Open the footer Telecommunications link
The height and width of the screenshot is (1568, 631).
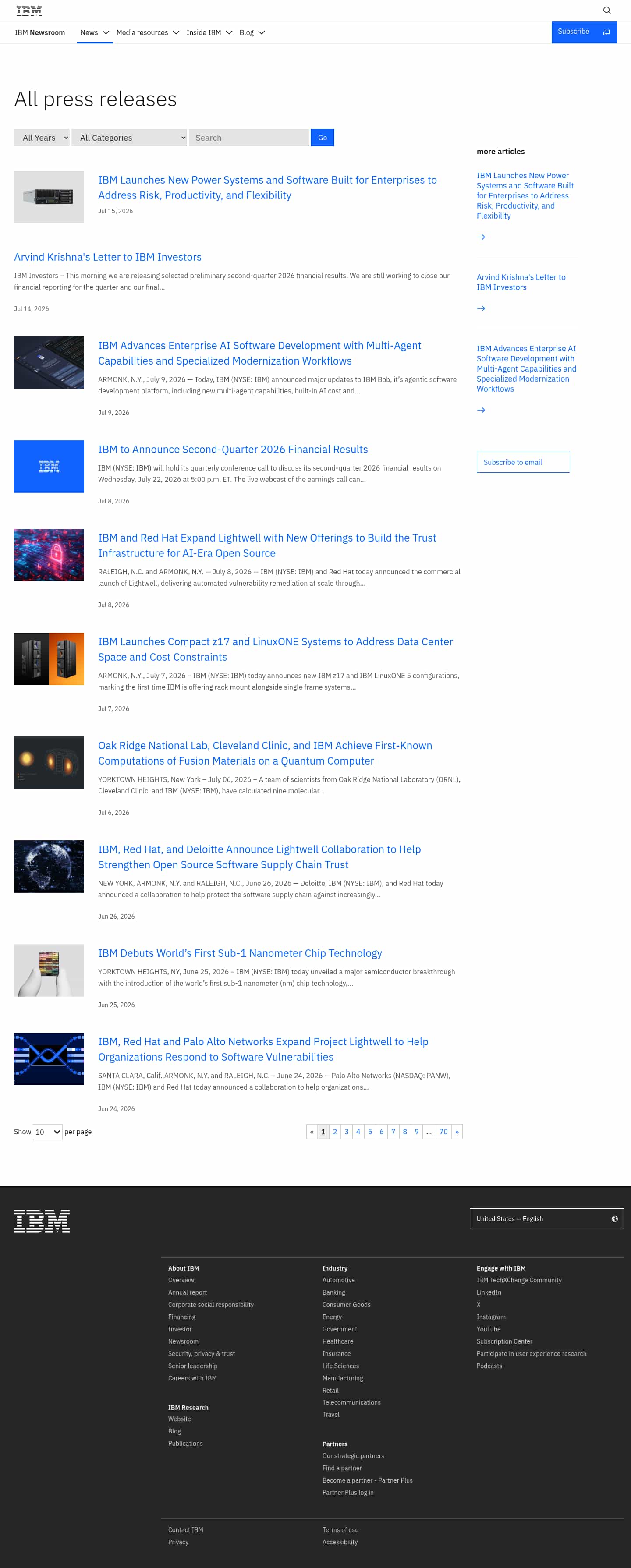click(351, 1402)
